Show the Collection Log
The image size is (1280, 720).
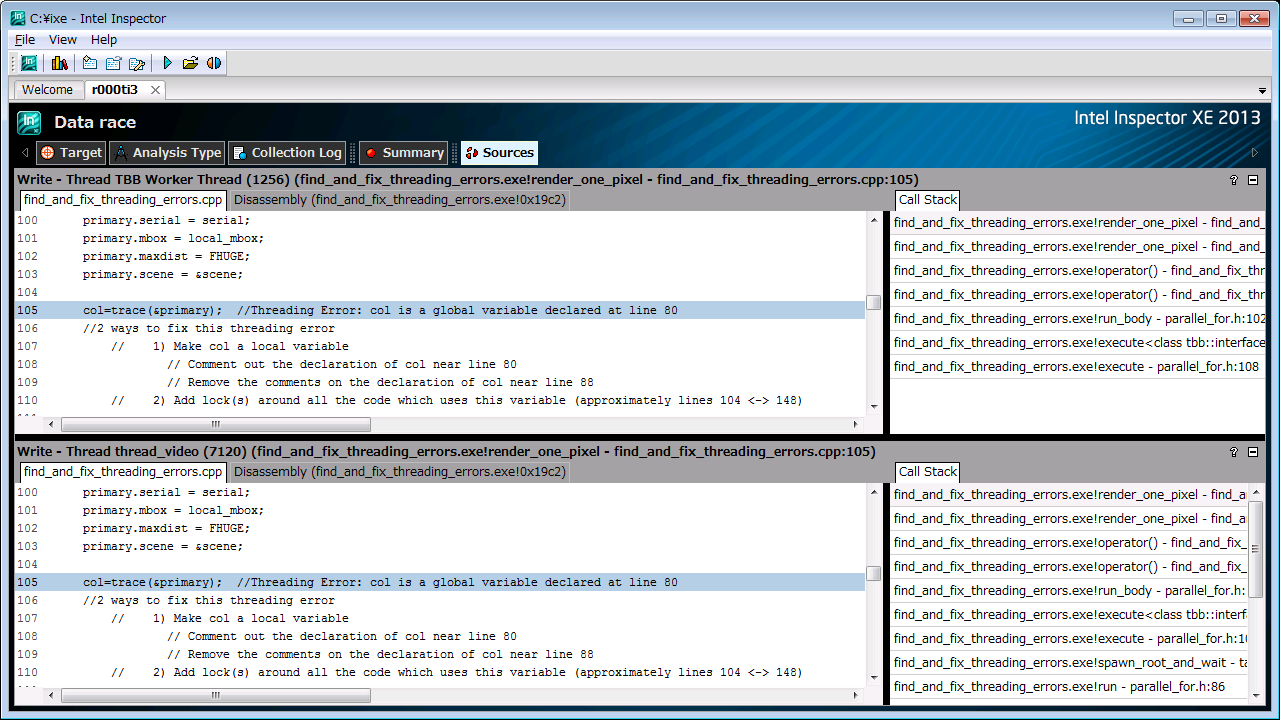[286, 153]
